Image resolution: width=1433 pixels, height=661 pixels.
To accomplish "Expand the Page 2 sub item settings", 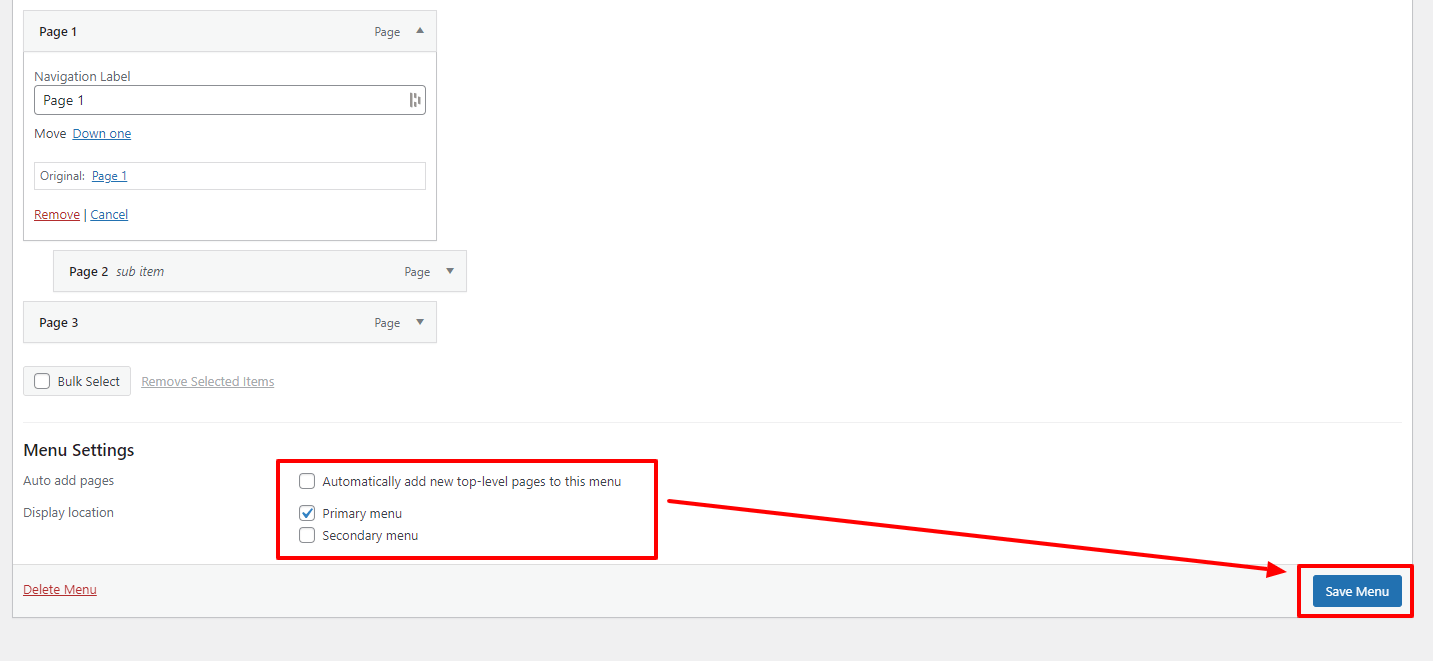I will tap(449, 270).
